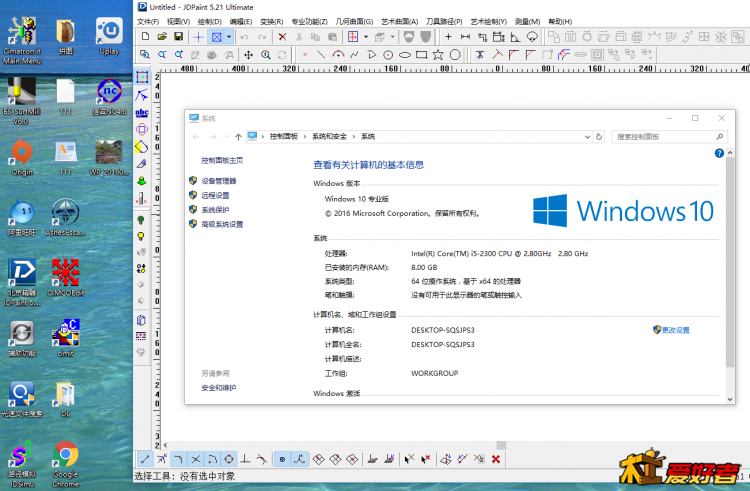Click the scroll down arrow in System window
Screen dimensions: 750x491
(x=730, y=399)
